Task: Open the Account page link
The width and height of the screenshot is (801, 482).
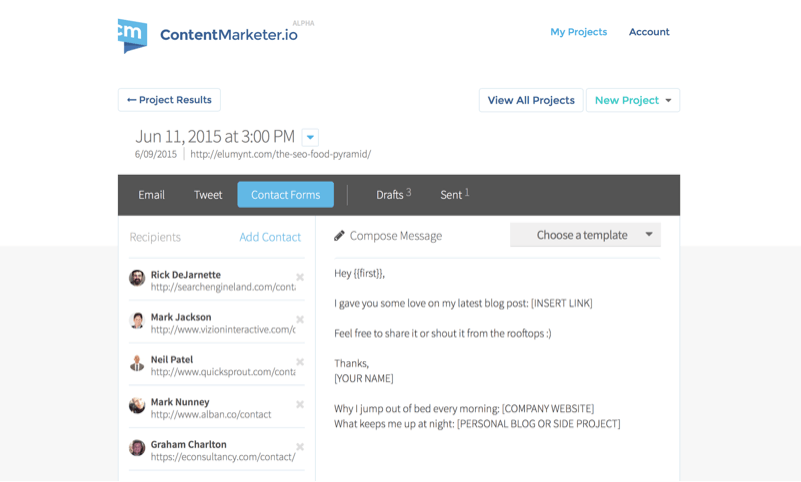Action: (x=649, y=32)
